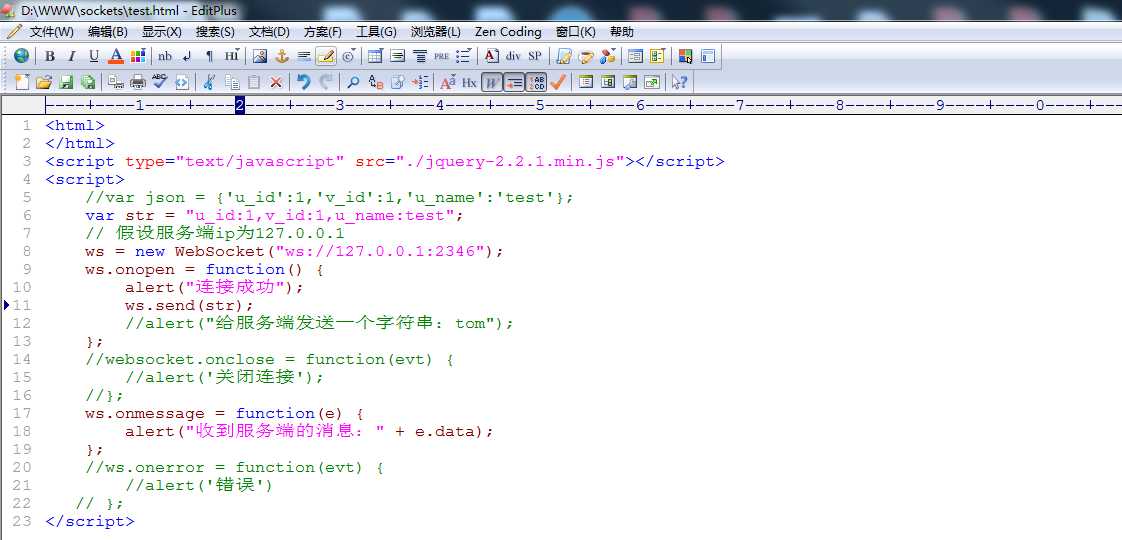Viewport: 1122px width, 540px height.
Task: Open 窗口(K) menu
Action: [575, 31]
